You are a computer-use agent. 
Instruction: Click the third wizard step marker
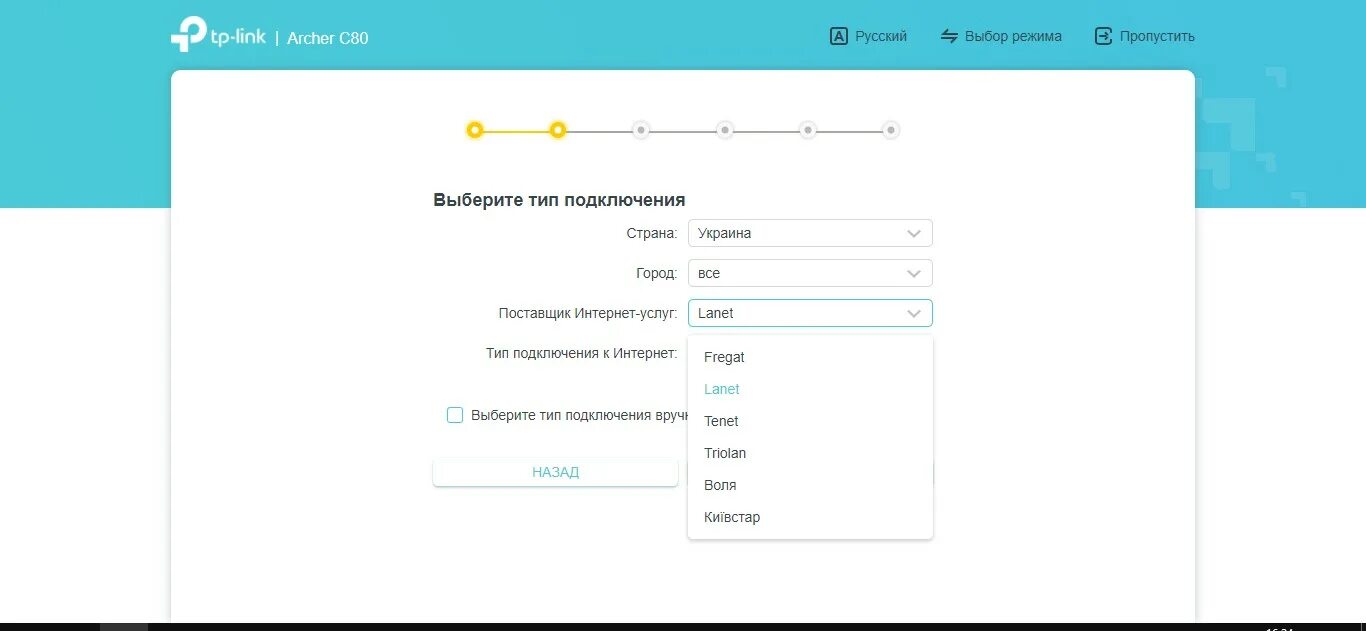pos(641,130)
